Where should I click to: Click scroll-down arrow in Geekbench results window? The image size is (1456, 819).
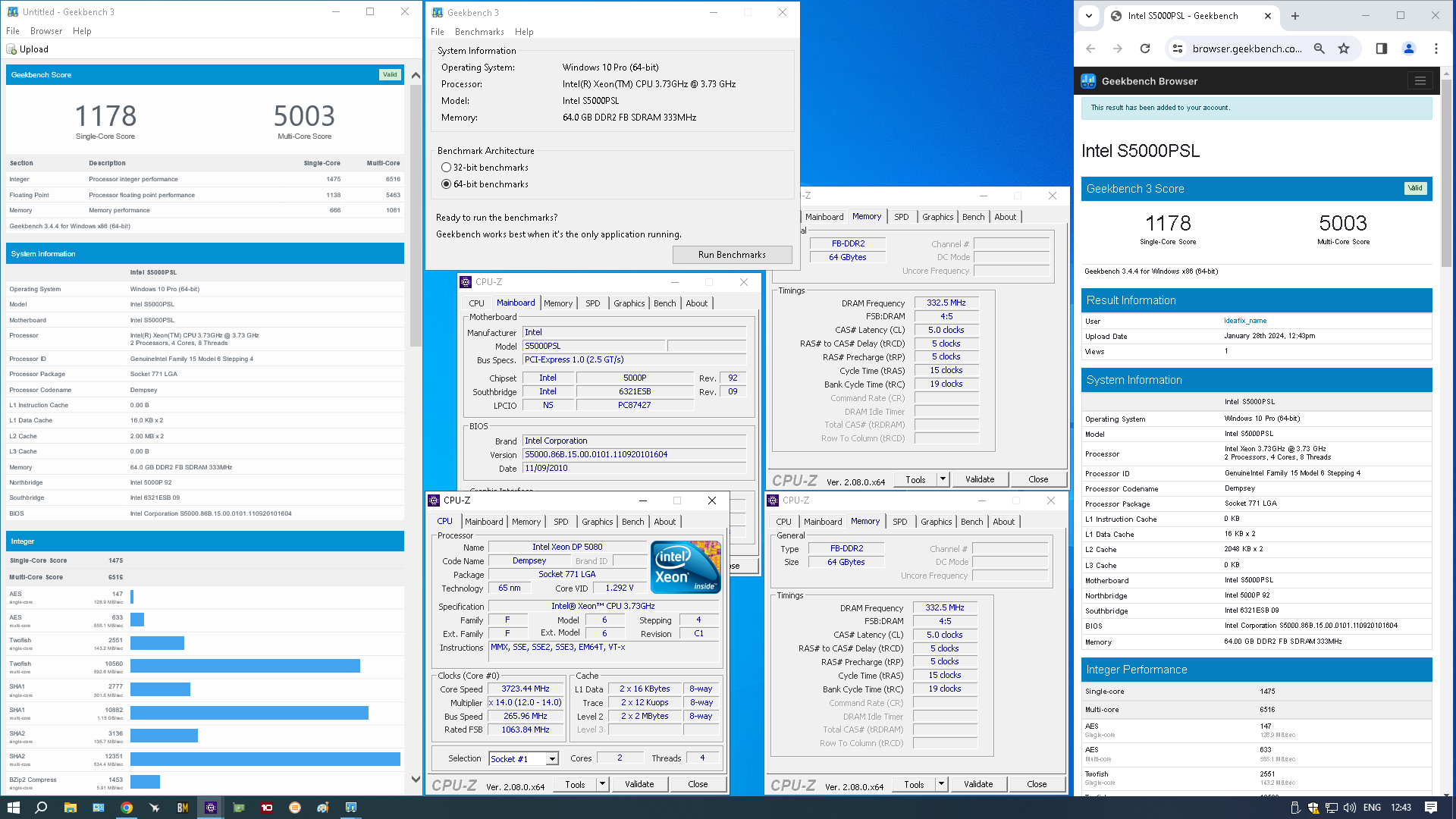416,779
